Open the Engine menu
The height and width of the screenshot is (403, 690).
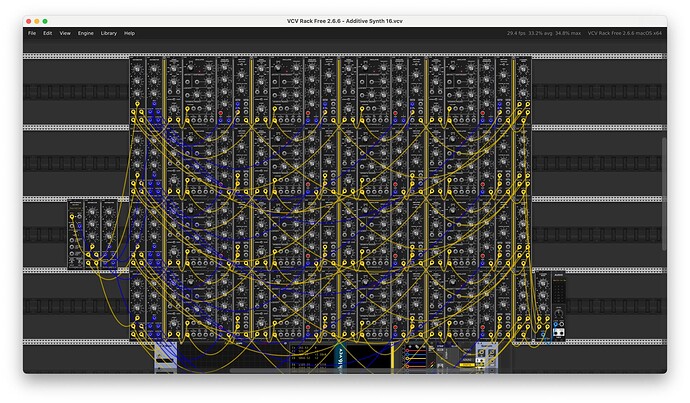pyautogui.click(x=85, y=33)
